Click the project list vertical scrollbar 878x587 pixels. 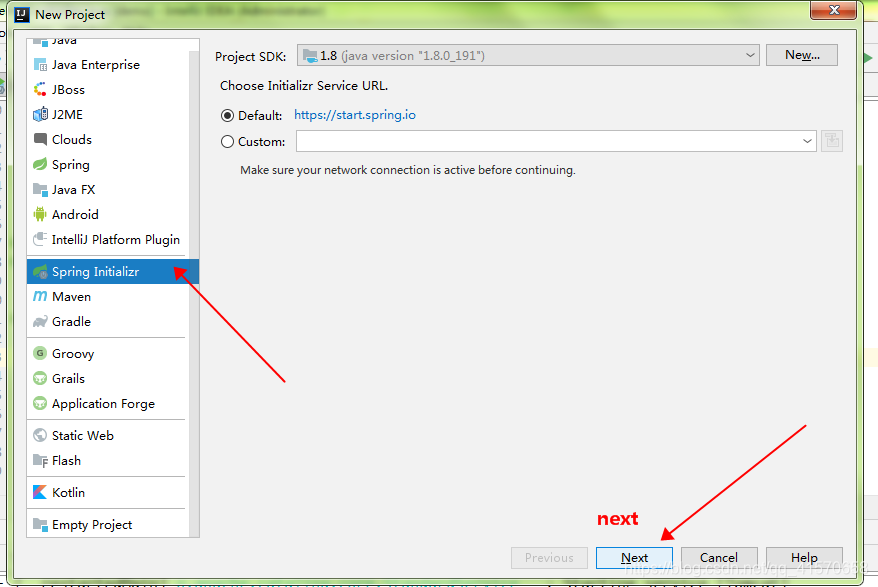194,294
